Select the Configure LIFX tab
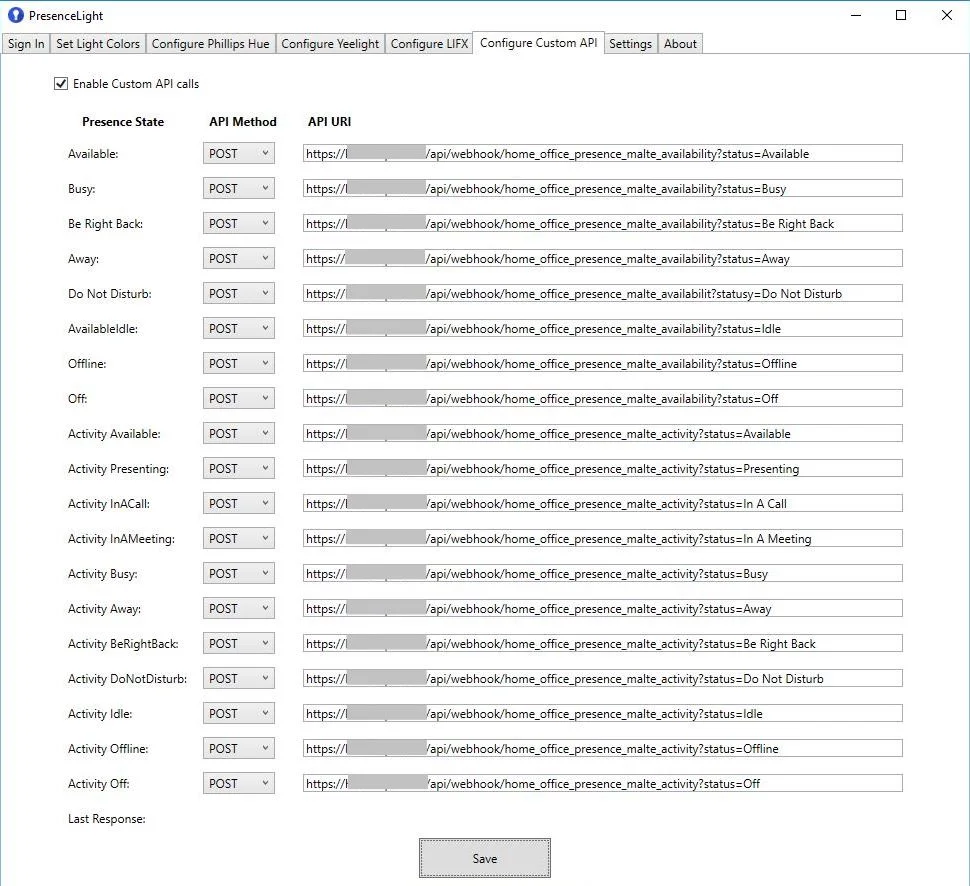Image resolution: width=970 pixels, height=886 pixels. click(x=429, y=44)
